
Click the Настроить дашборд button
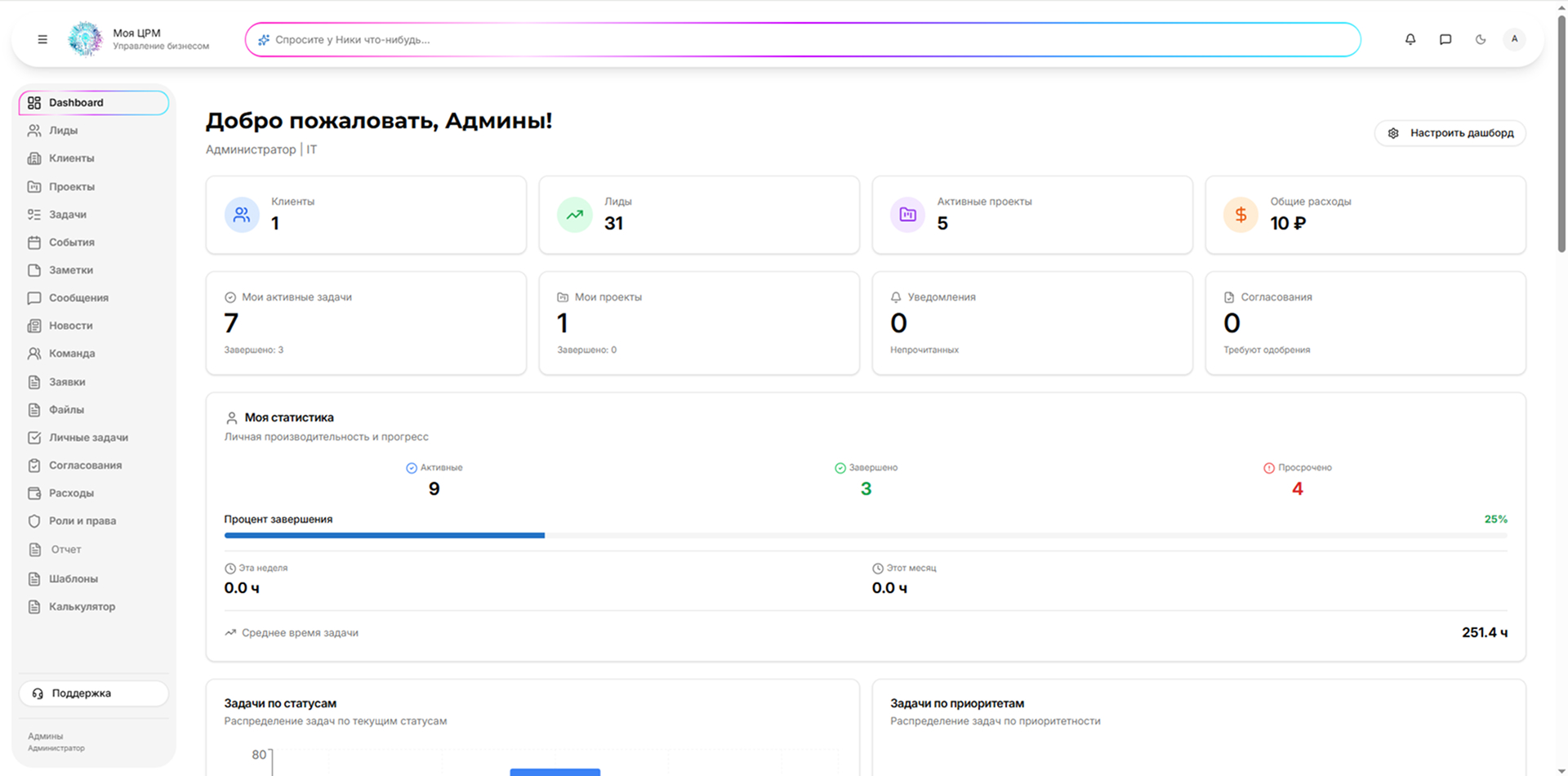click(x=1450, y=133)
